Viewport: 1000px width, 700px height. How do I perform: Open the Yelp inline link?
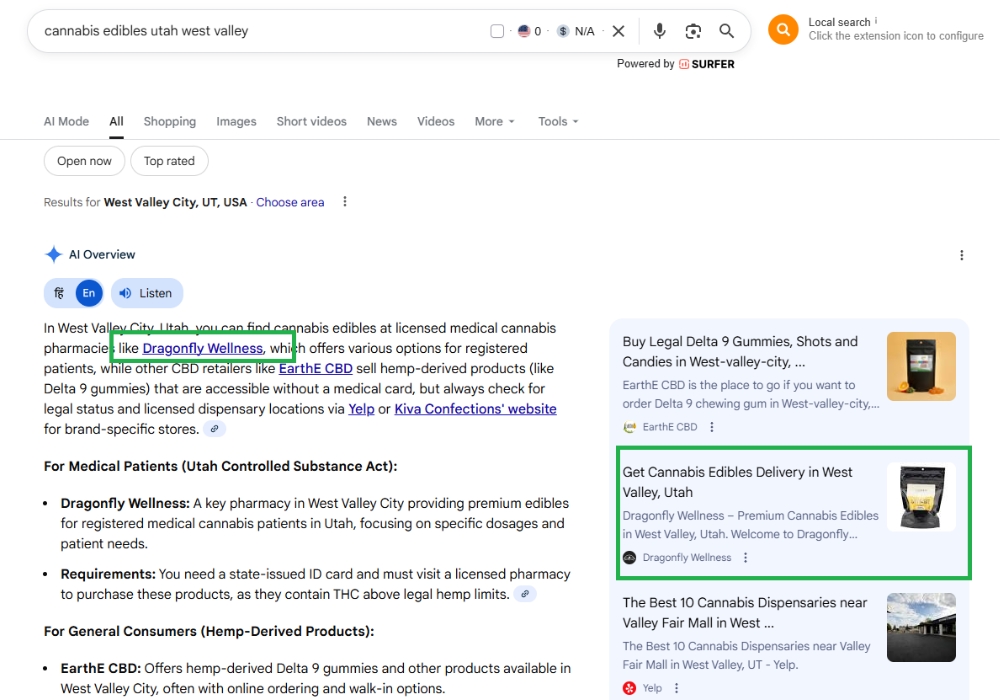point(361,409)
